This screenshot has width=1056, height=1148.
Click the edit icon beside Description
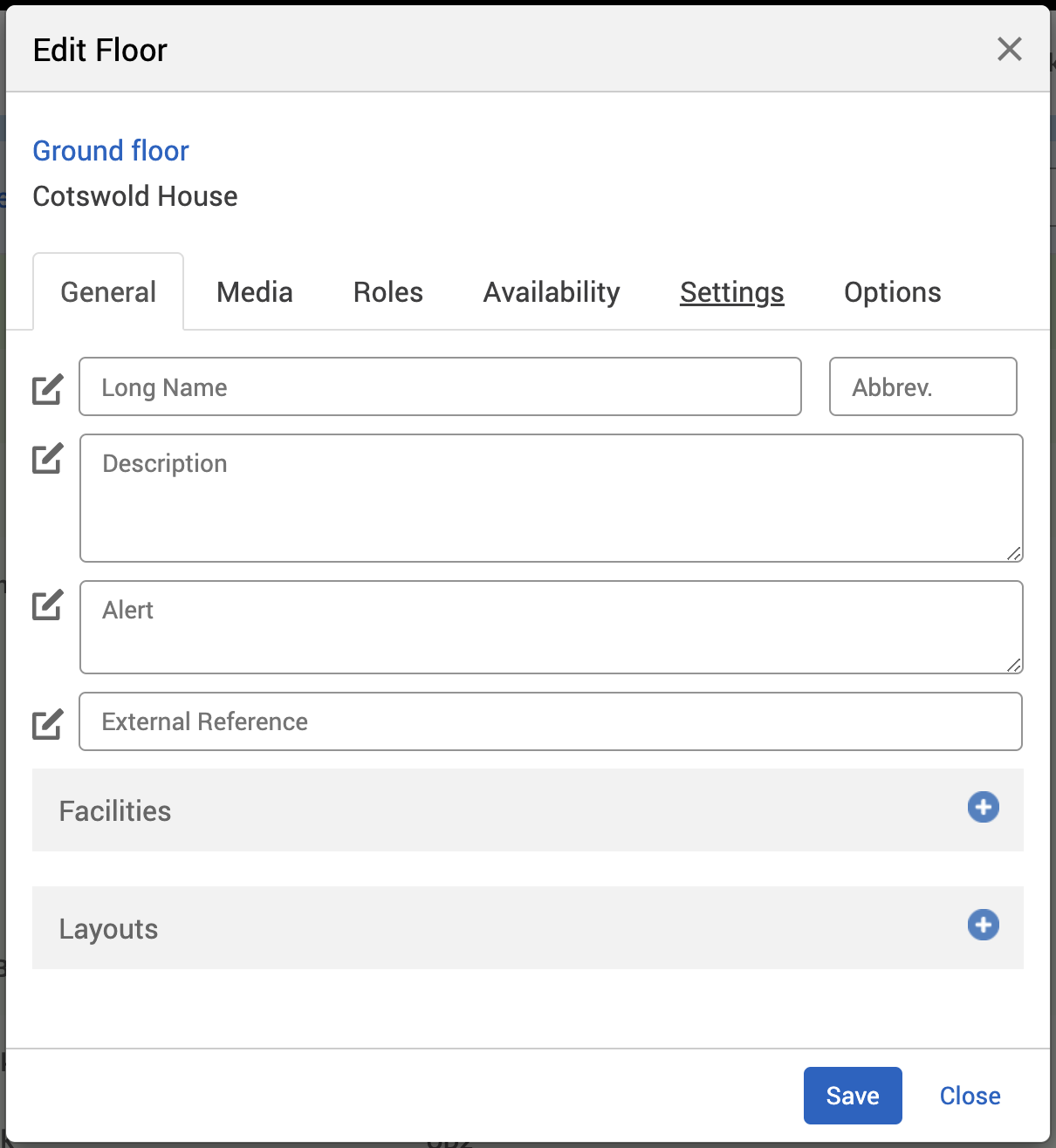click(x=47, y=458)
